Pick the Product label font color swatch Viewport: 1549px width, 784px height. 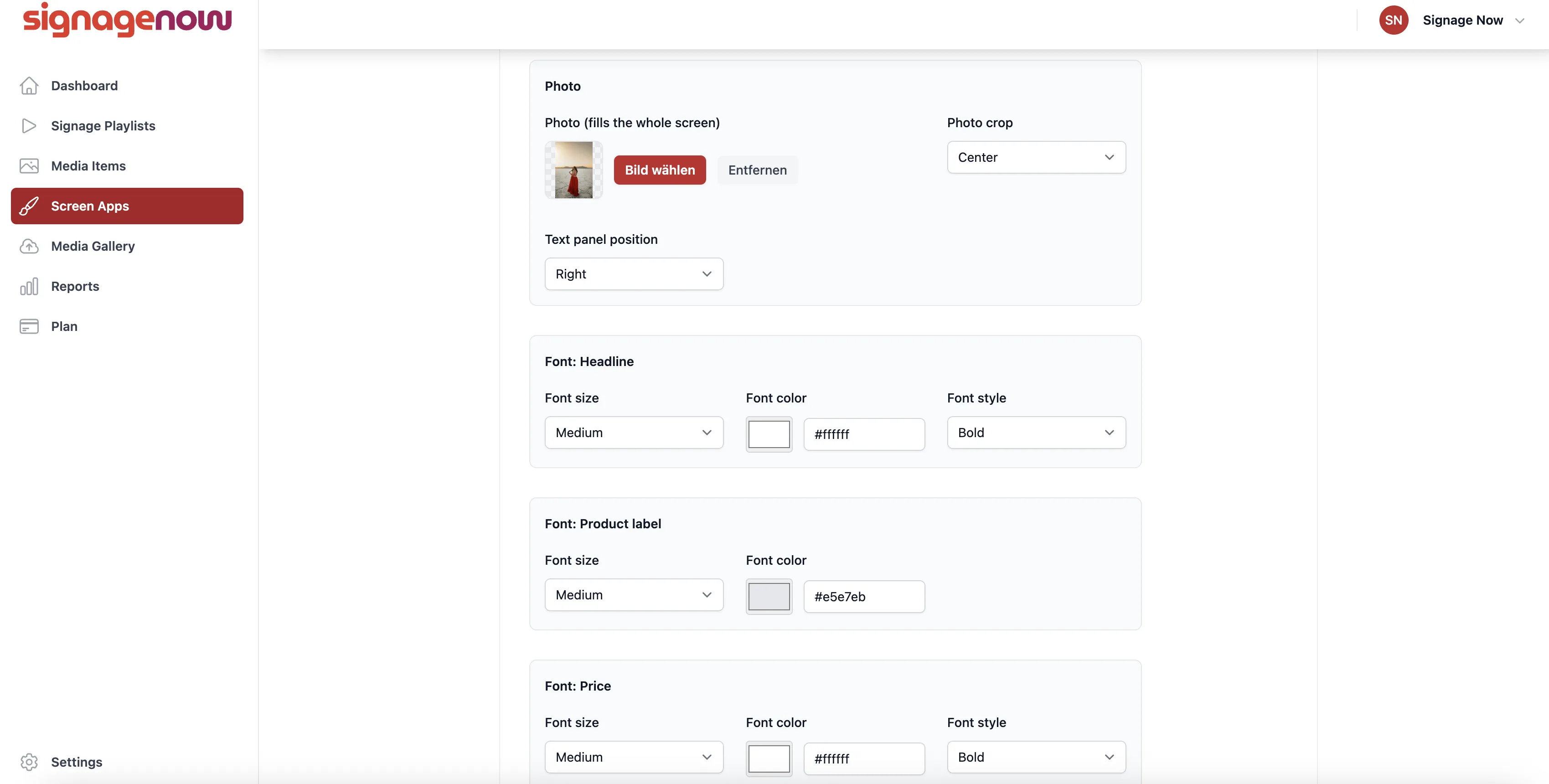[x=769, y=596]
